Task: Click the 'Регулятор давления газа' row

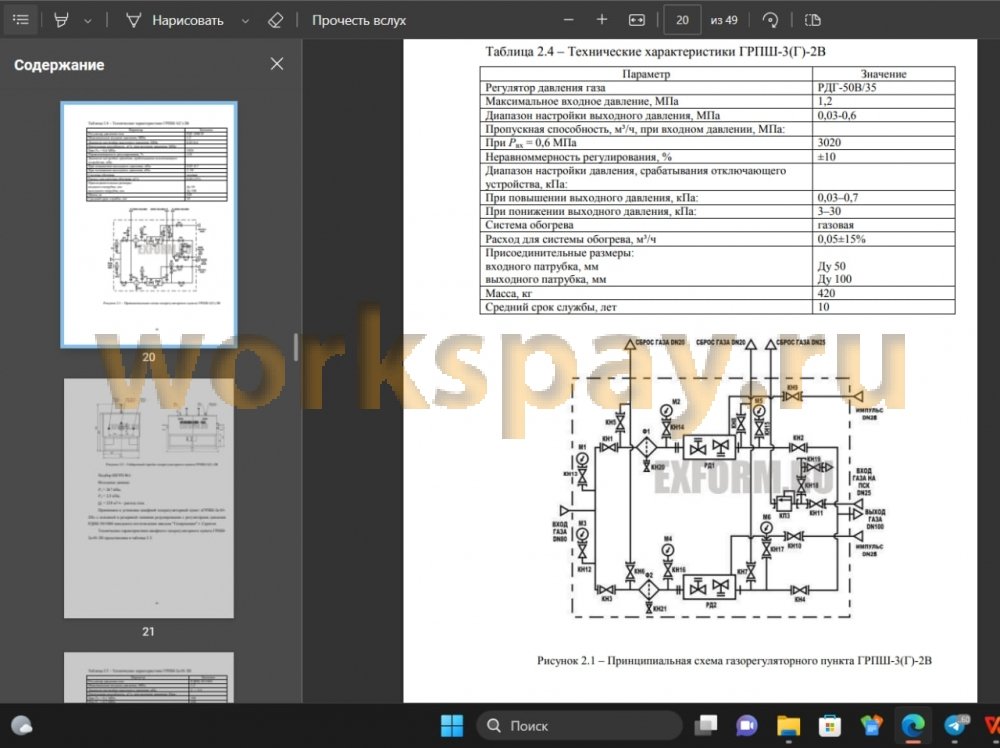Action: [717, 87]
